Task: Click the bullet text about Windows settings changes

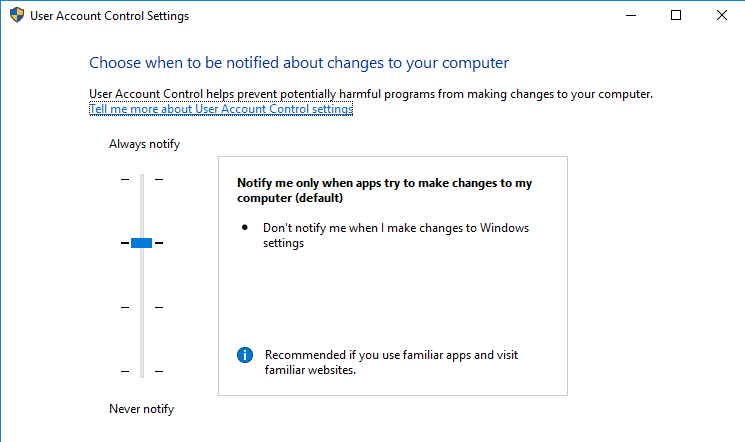Action: click(396, 235)
